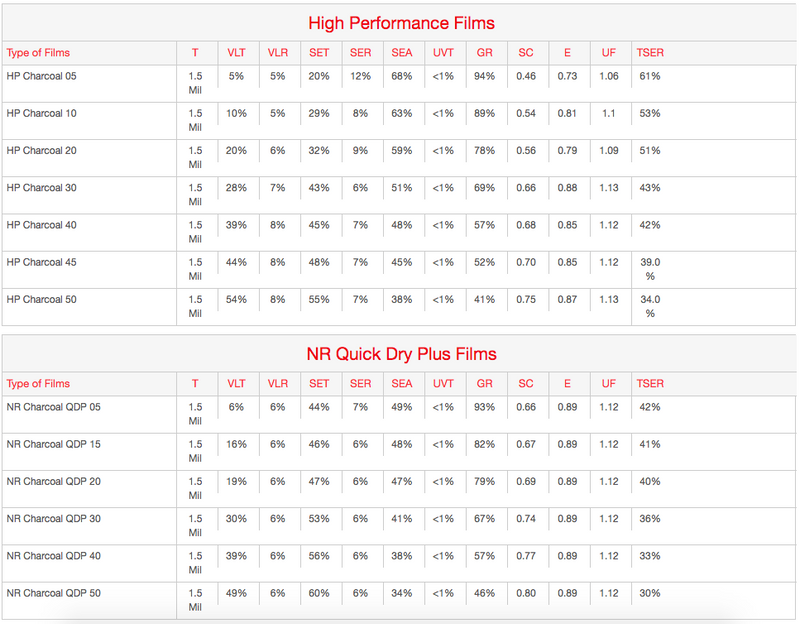Select the NR Charcoal QDP 50 row label
The height and width of the screenshot is (624, 800).
tap(53, 593)
